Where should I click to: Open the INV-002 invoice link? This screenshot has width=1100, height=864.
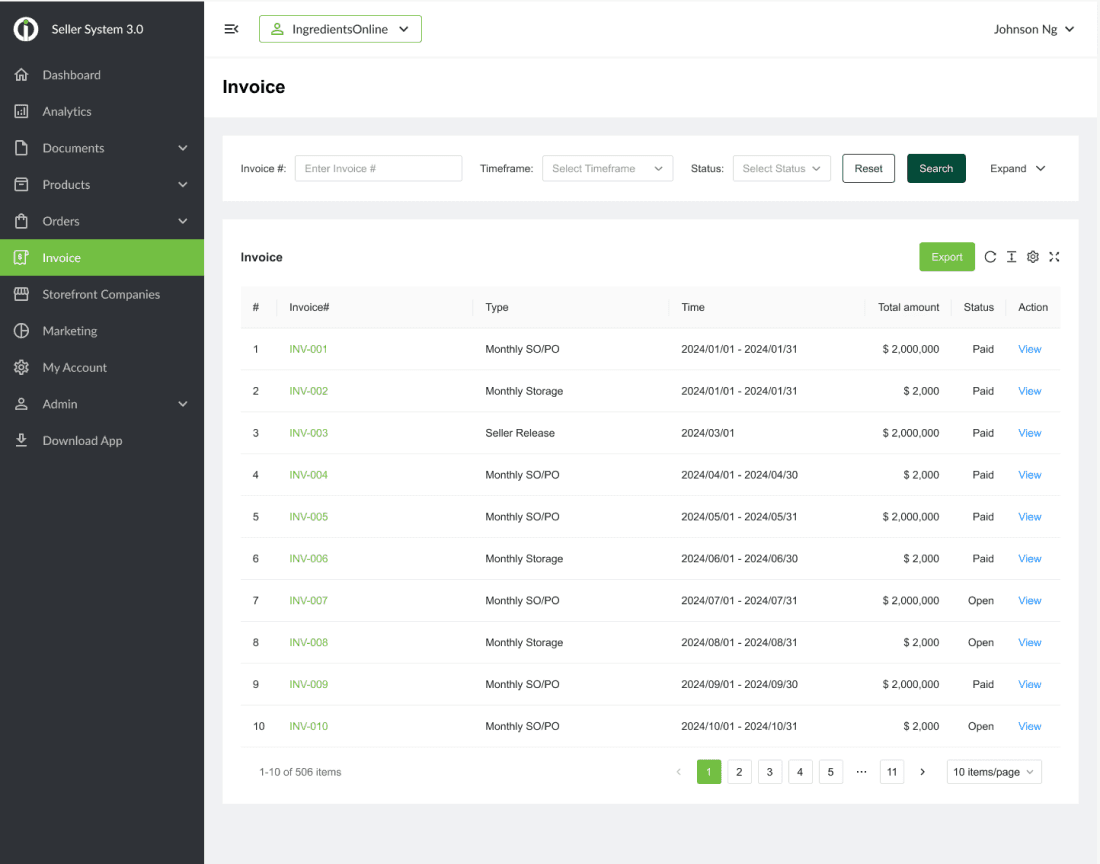click(308, 391)
